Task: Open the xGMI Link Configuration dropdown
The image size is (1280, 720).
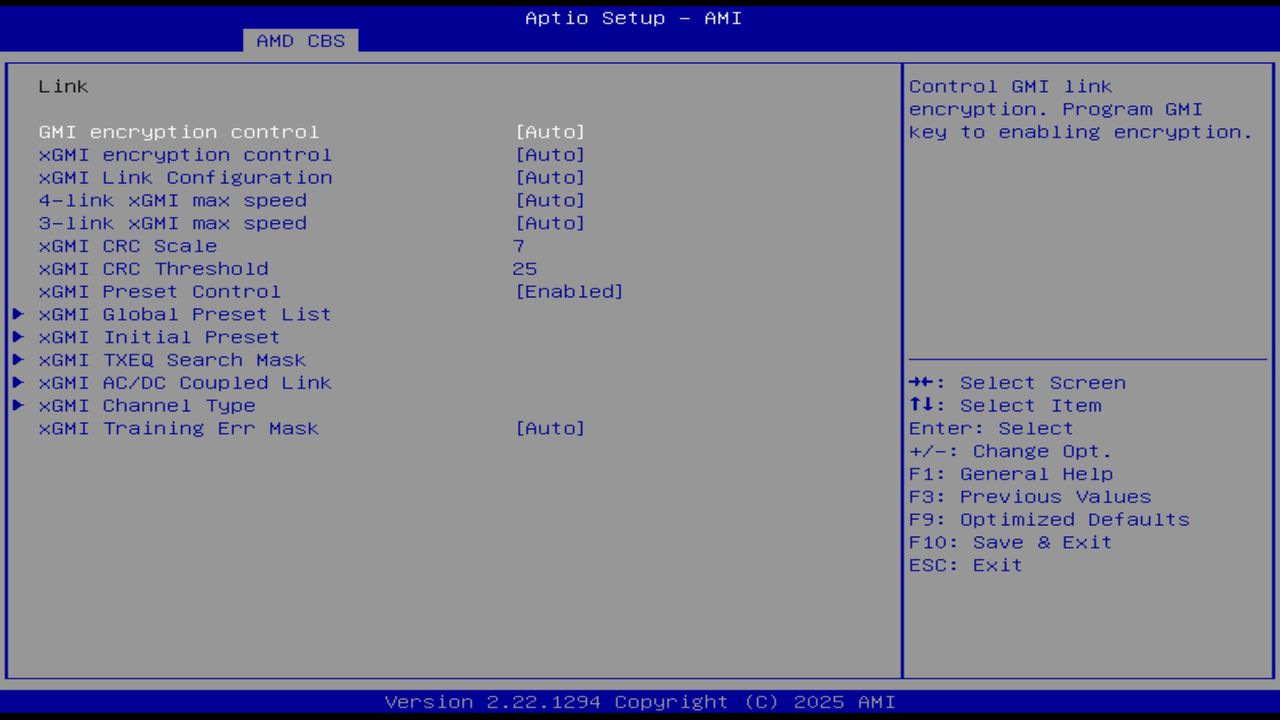Action: (185, 177)
